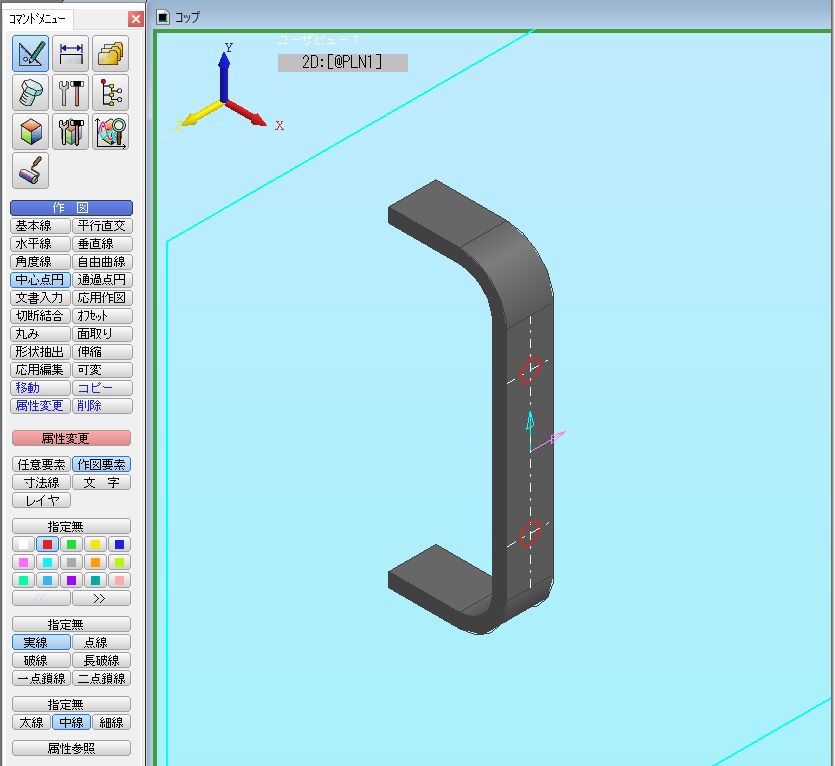Pick the 自由曲線 command

click(x=102, y=262)
